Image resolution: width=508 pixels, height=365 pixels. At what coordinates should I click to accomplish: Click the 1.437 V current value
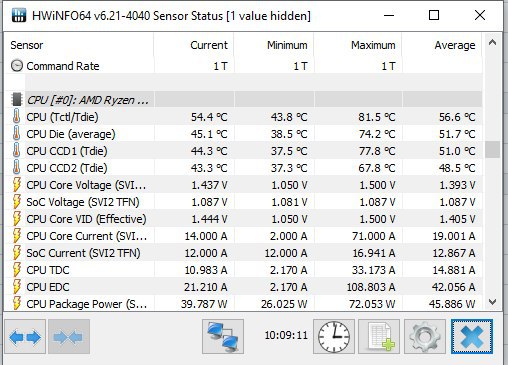tap(209, 185)
